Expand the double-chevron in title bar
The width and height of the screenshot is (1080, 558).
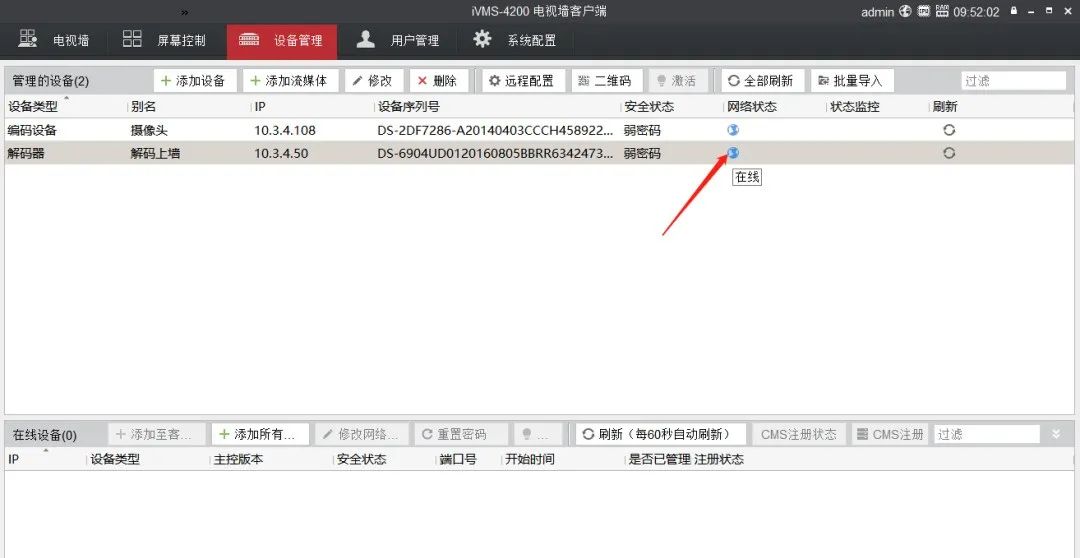[x=185, y=12]
